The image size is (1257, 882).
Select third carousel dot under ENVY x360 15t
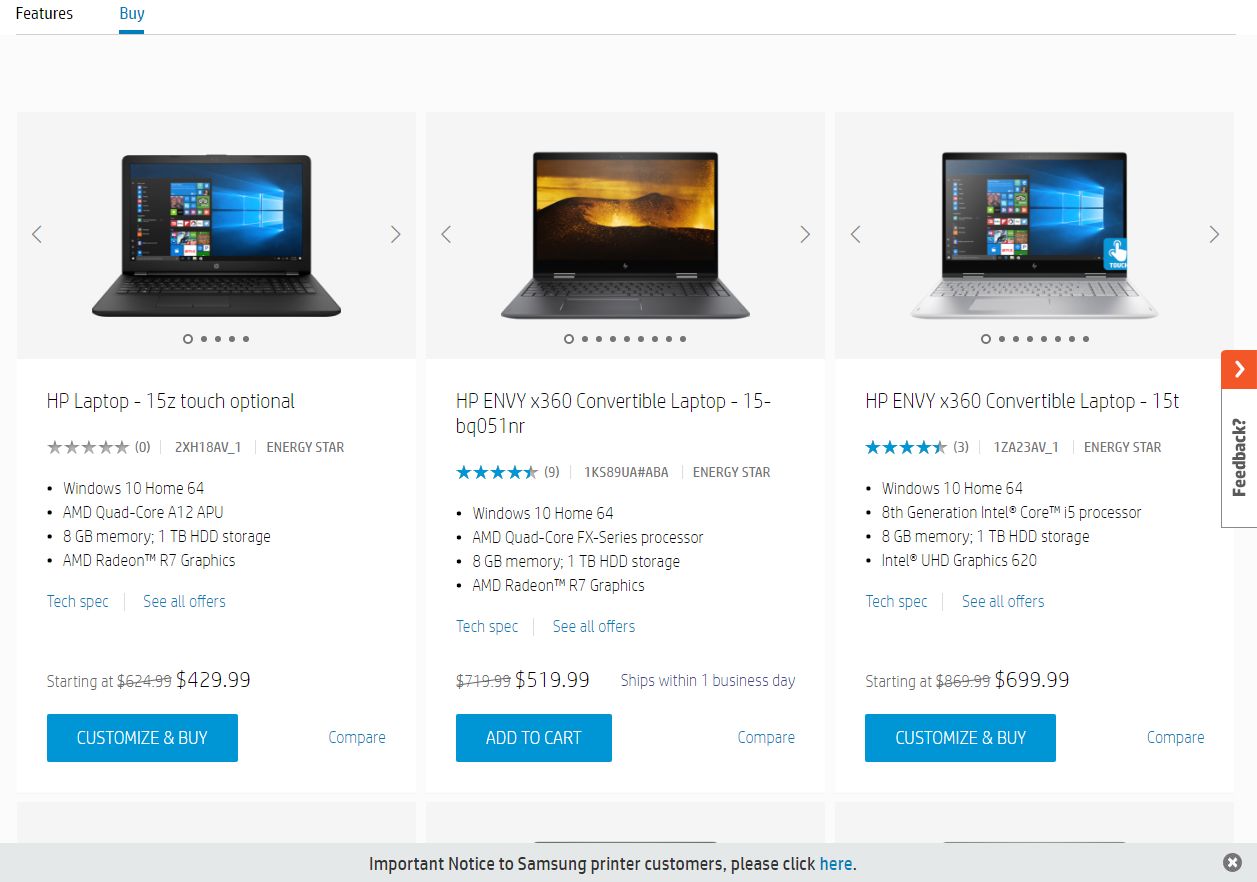[1015, 339]
